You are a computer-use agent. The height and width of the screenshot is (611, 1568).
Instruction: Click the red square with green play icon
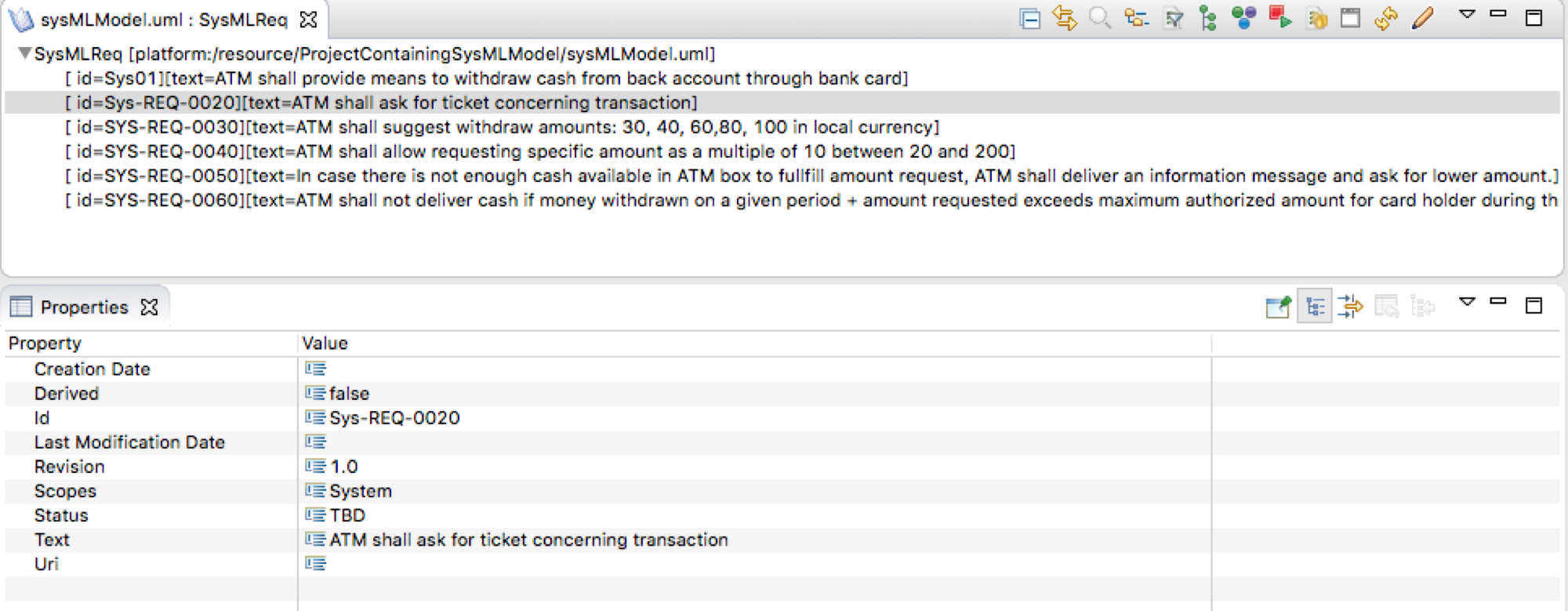(x=1280, y=17)
